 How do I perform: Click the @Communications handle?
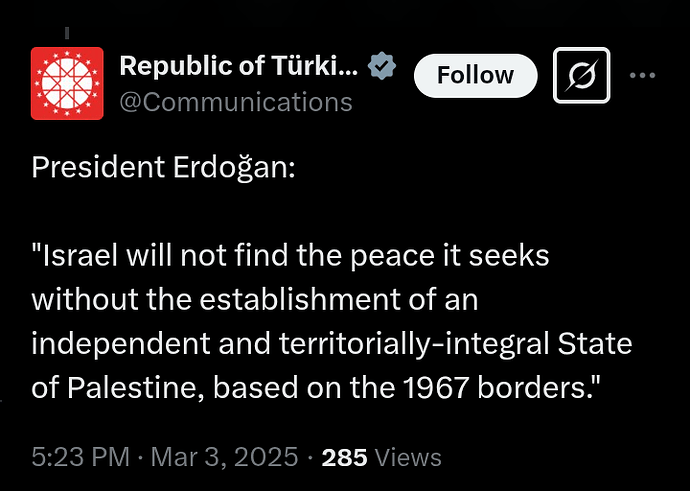point(235,102)
